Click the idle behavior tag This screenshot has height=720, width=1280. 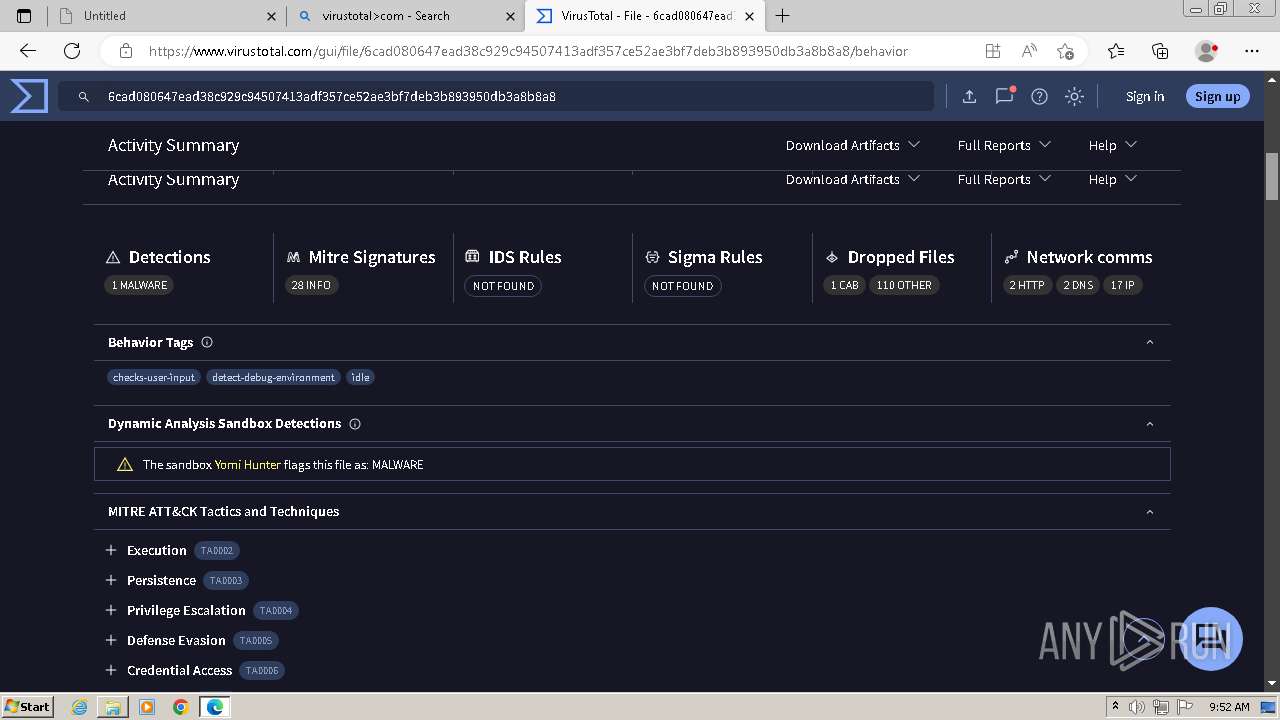pos(360,377)
